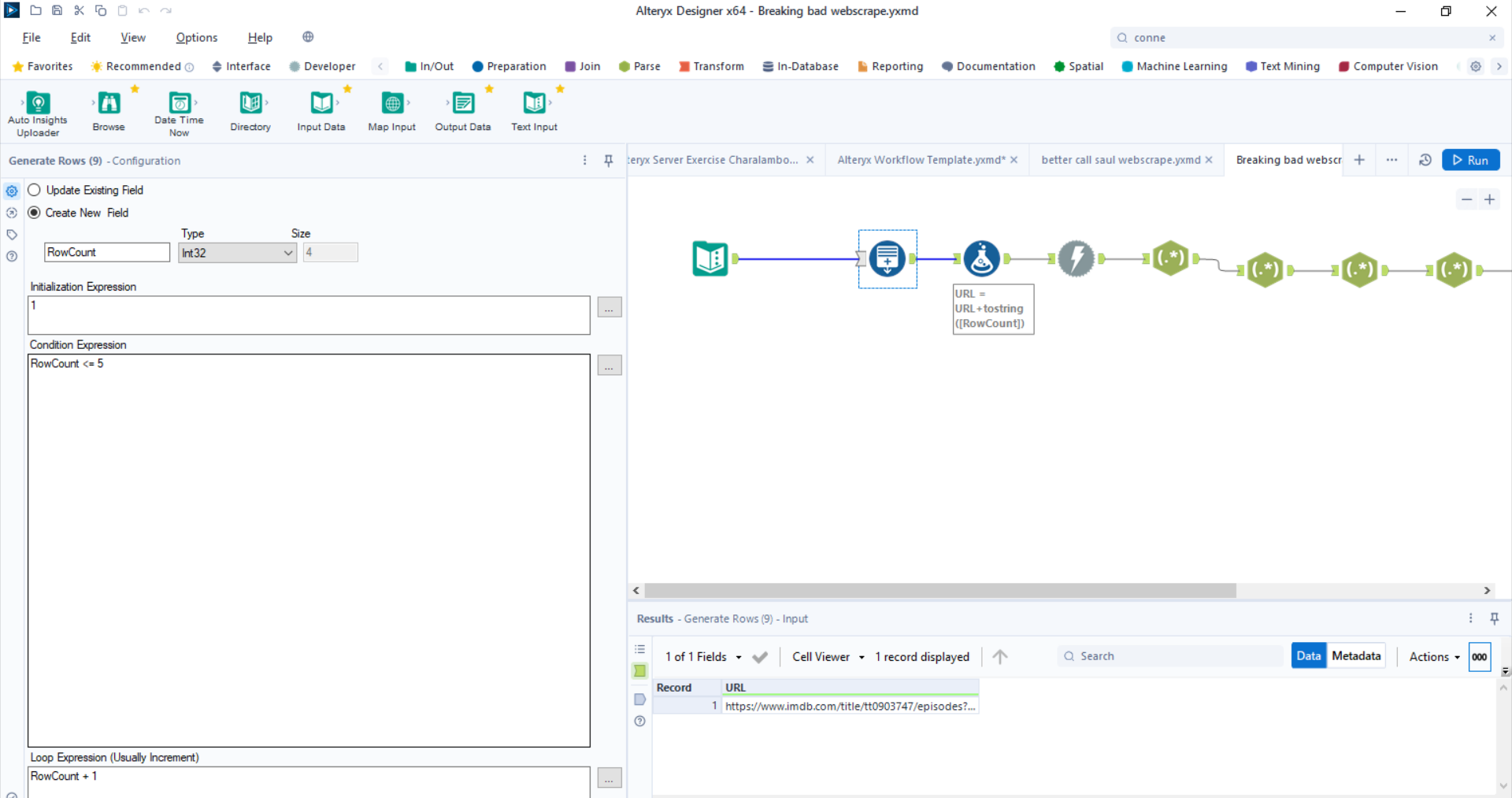1512x798 pixels.
Task: Open the tab overflow ellipsis menu
Action: [1392, 160]
